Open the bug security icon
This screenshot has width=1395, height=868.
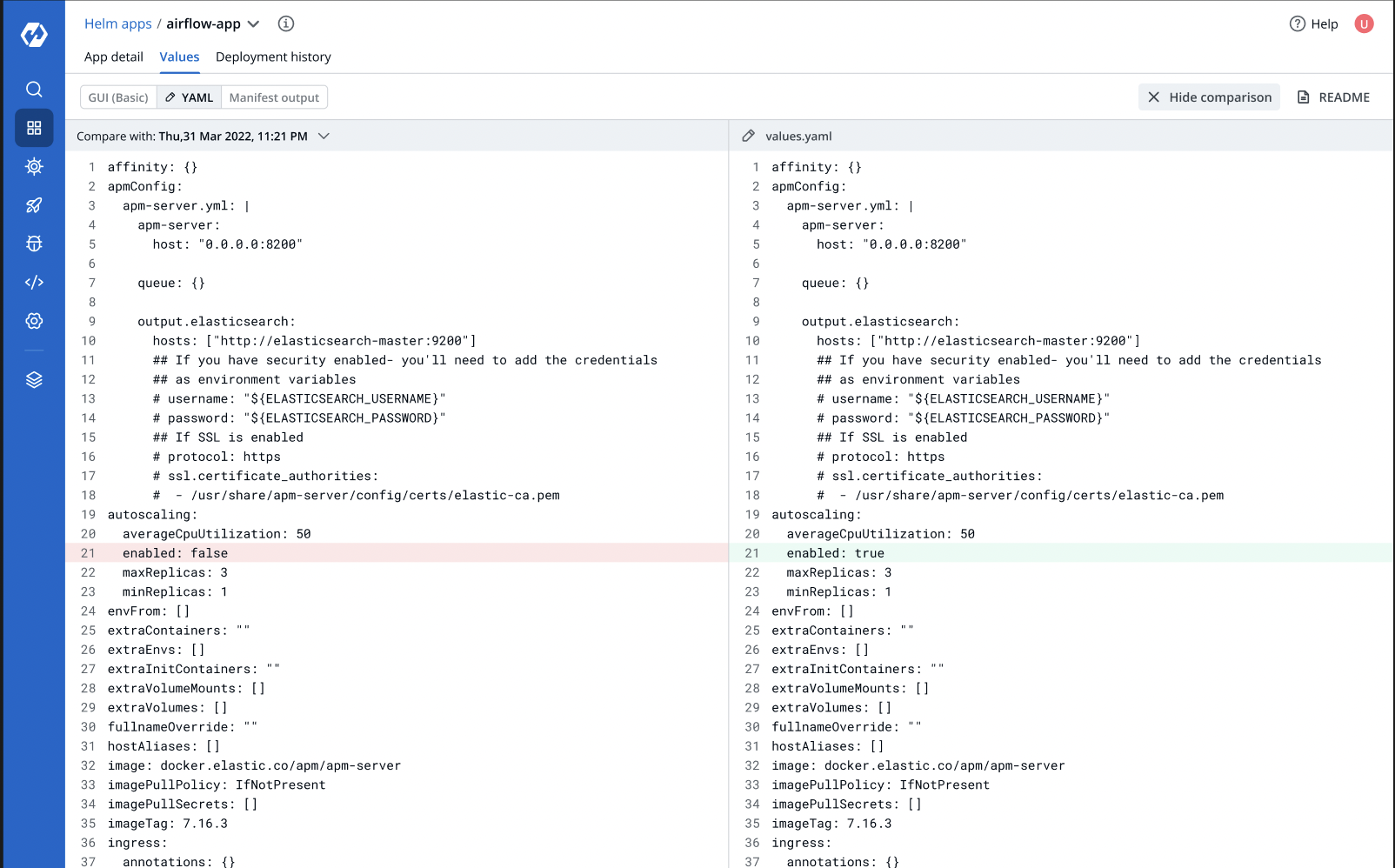point(34,244)
